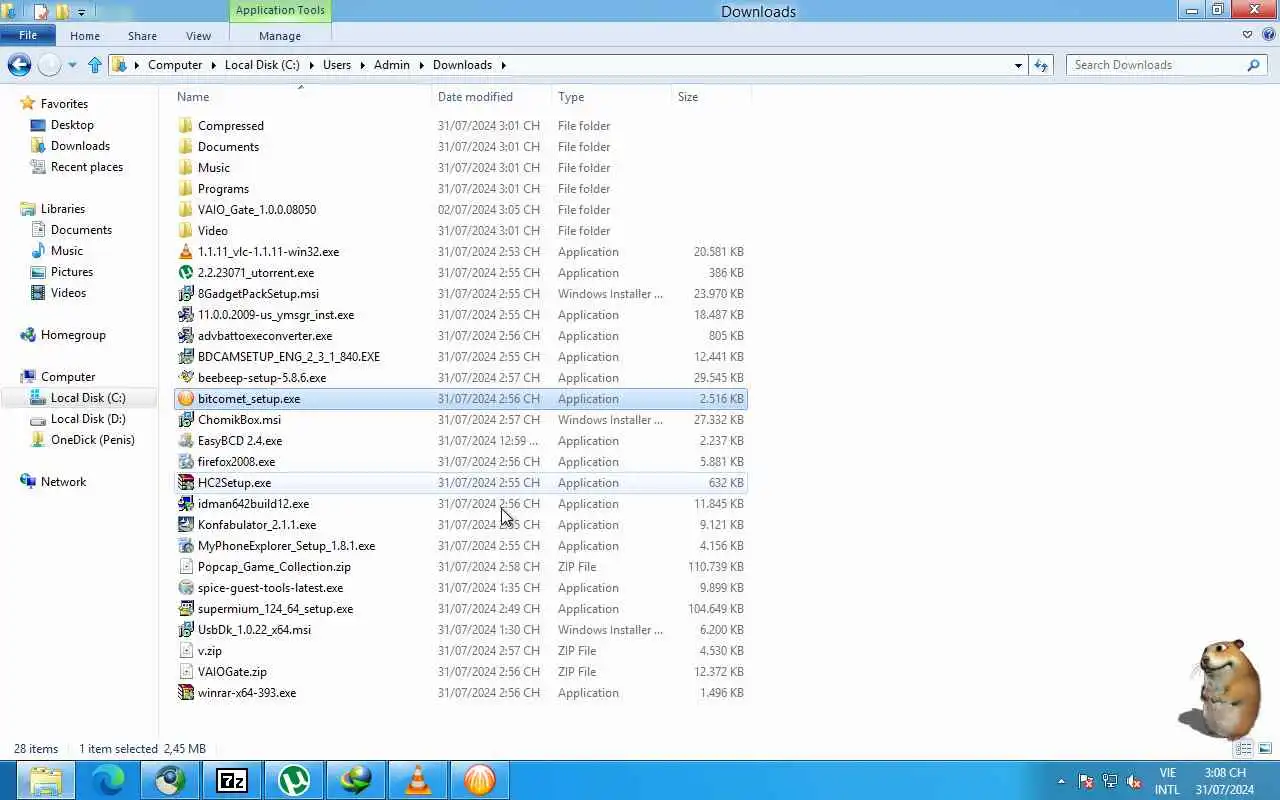Open BitComet from the taskbar

[x=479, y=780]
